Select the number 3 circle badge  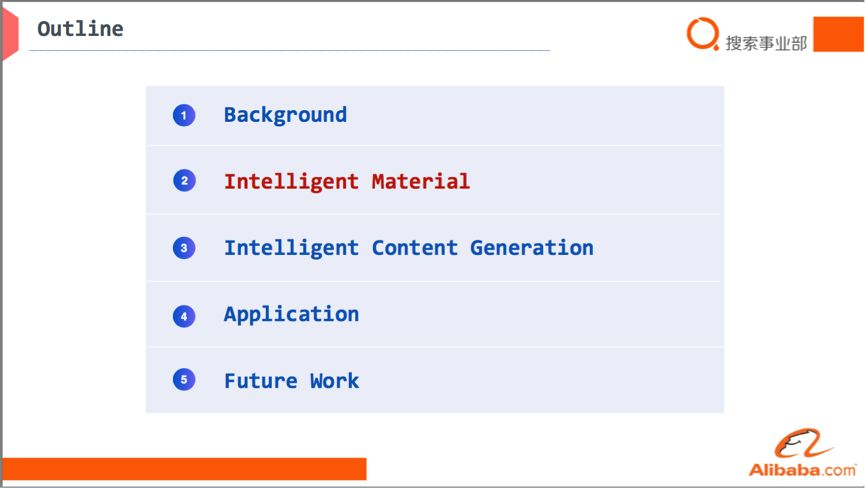[184, 248]
